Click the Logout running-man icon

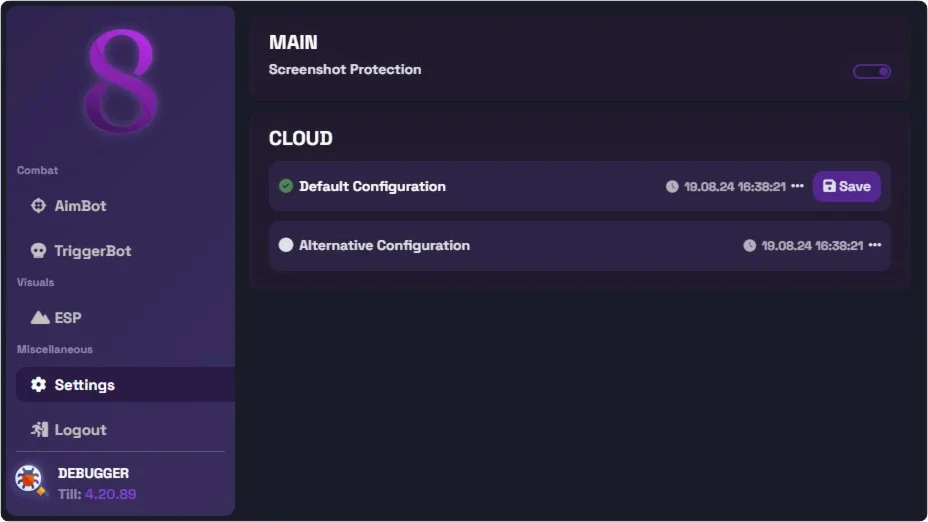(40, 430)
